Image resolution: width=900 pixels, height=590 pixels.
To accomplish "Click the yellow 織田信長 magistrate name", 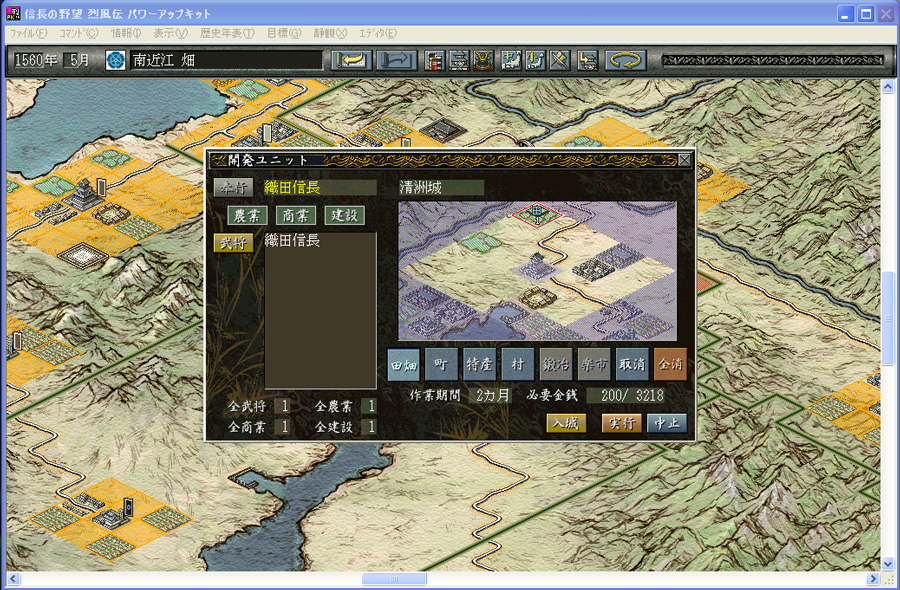I will tap(320, 188).
